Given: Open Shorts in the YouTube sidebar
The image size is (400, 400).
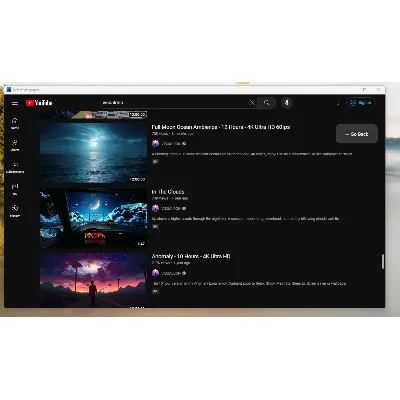Looking at the screenshot, I should tap(15, 145).
